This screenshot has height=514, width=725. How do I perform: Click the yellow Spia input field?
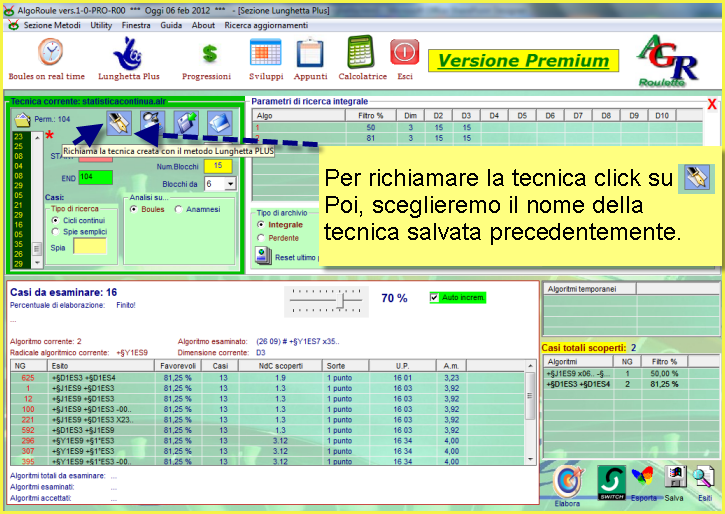pyautogui.click(x=90, y=246)
